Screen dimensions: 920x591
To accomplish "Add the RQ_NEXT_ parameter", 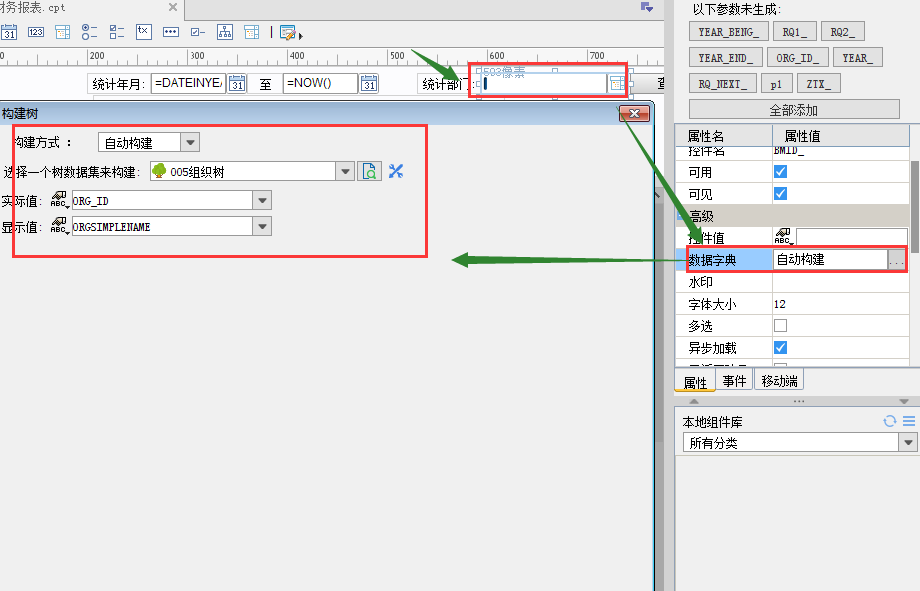I will pos(722,83).
